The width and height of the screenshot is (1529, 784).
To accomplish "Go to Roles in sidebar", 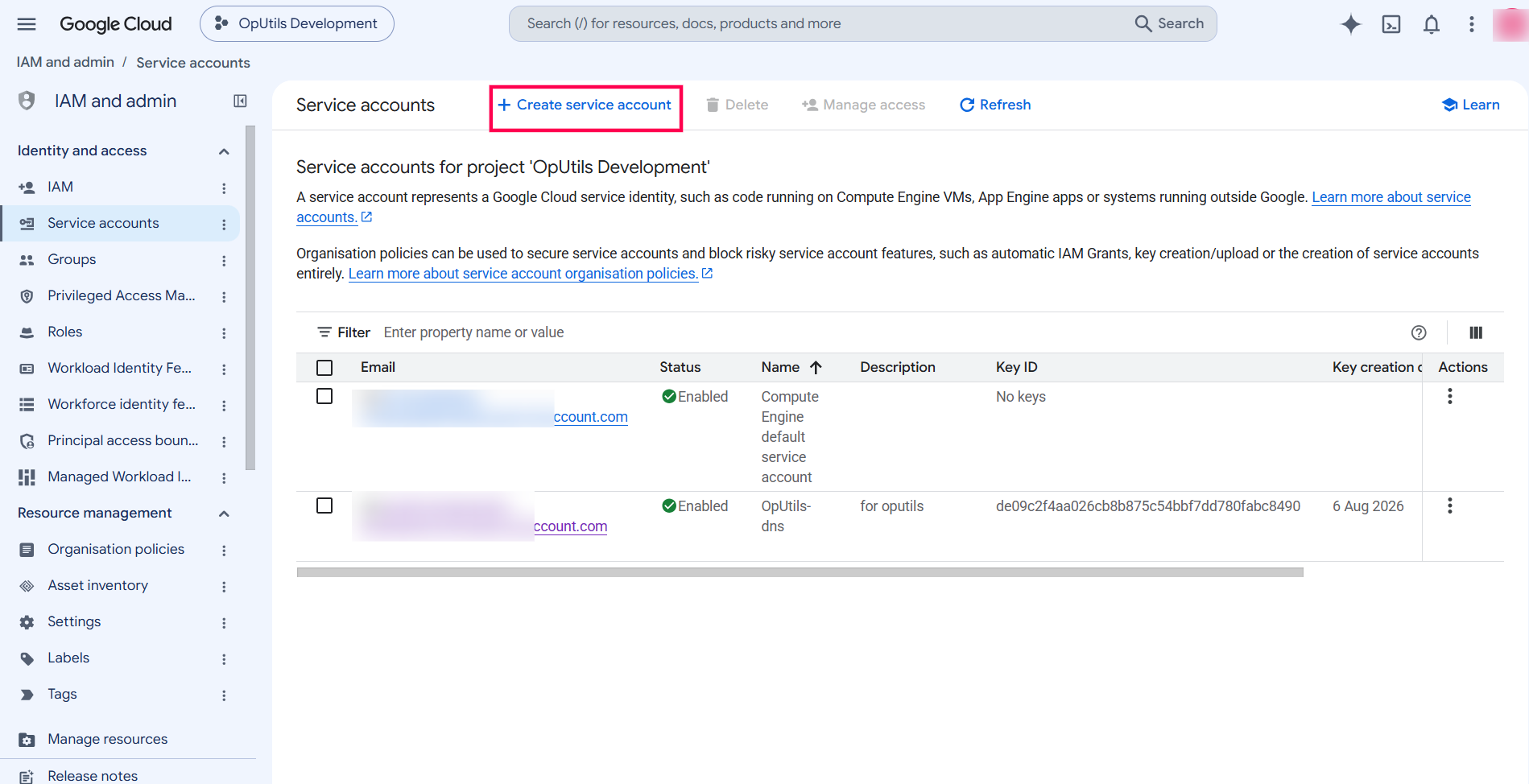I will (x=64, y=332).
